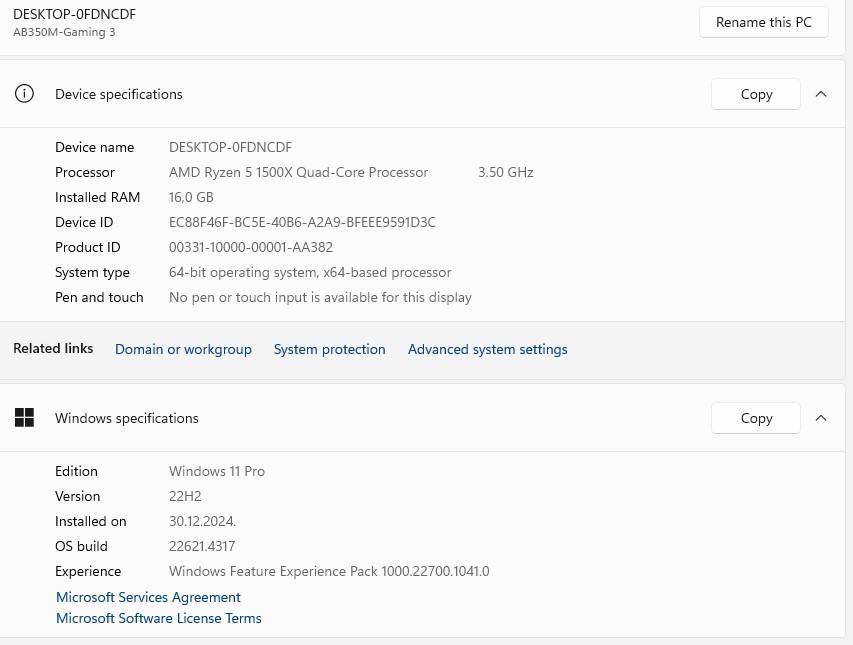
Task: Open the Microsoft Services Agreement link
Action: tap(148, 597)
